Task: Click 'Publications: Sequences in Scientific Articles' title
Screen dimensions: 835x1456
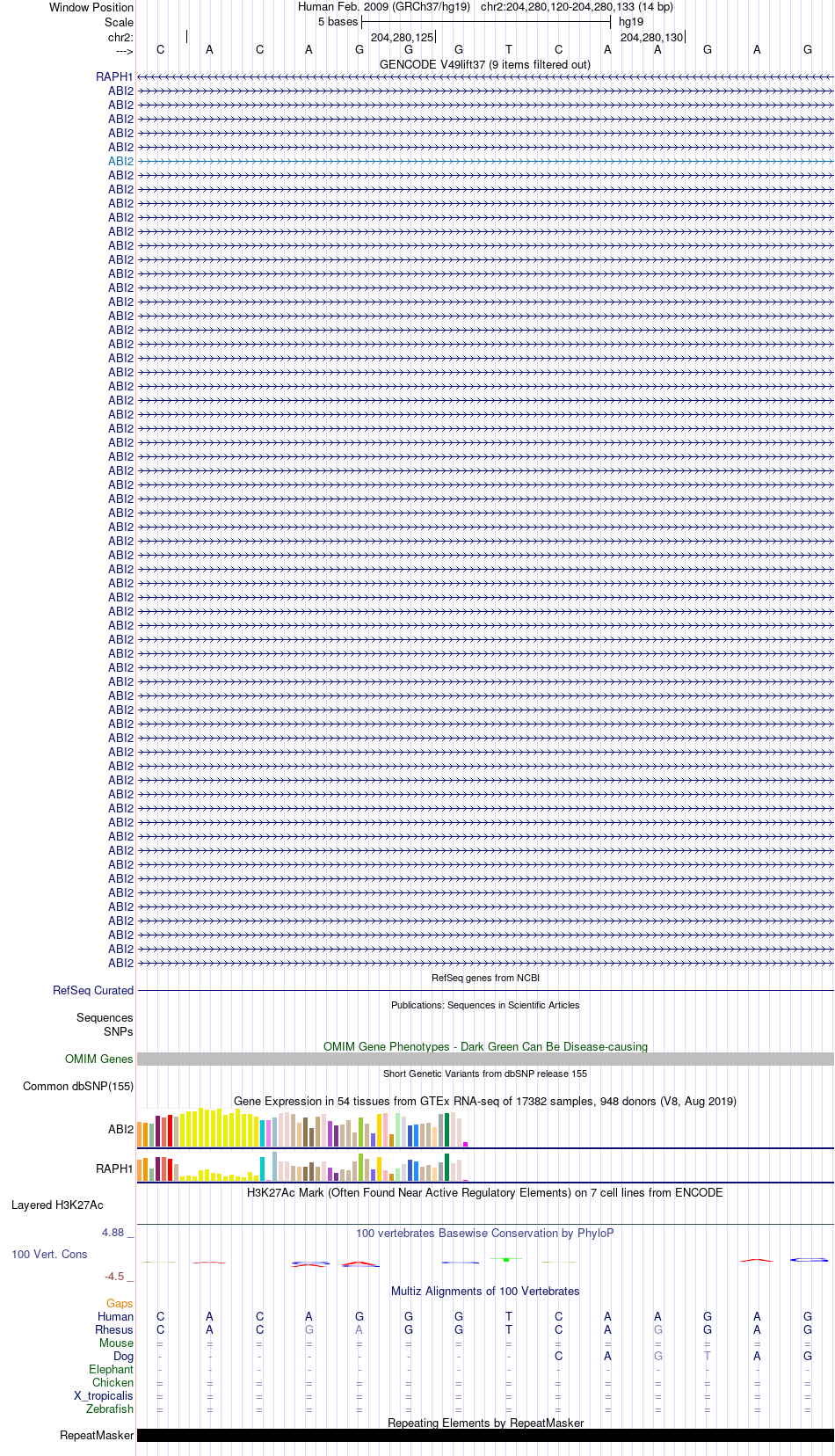Action: pos(485,1005)
